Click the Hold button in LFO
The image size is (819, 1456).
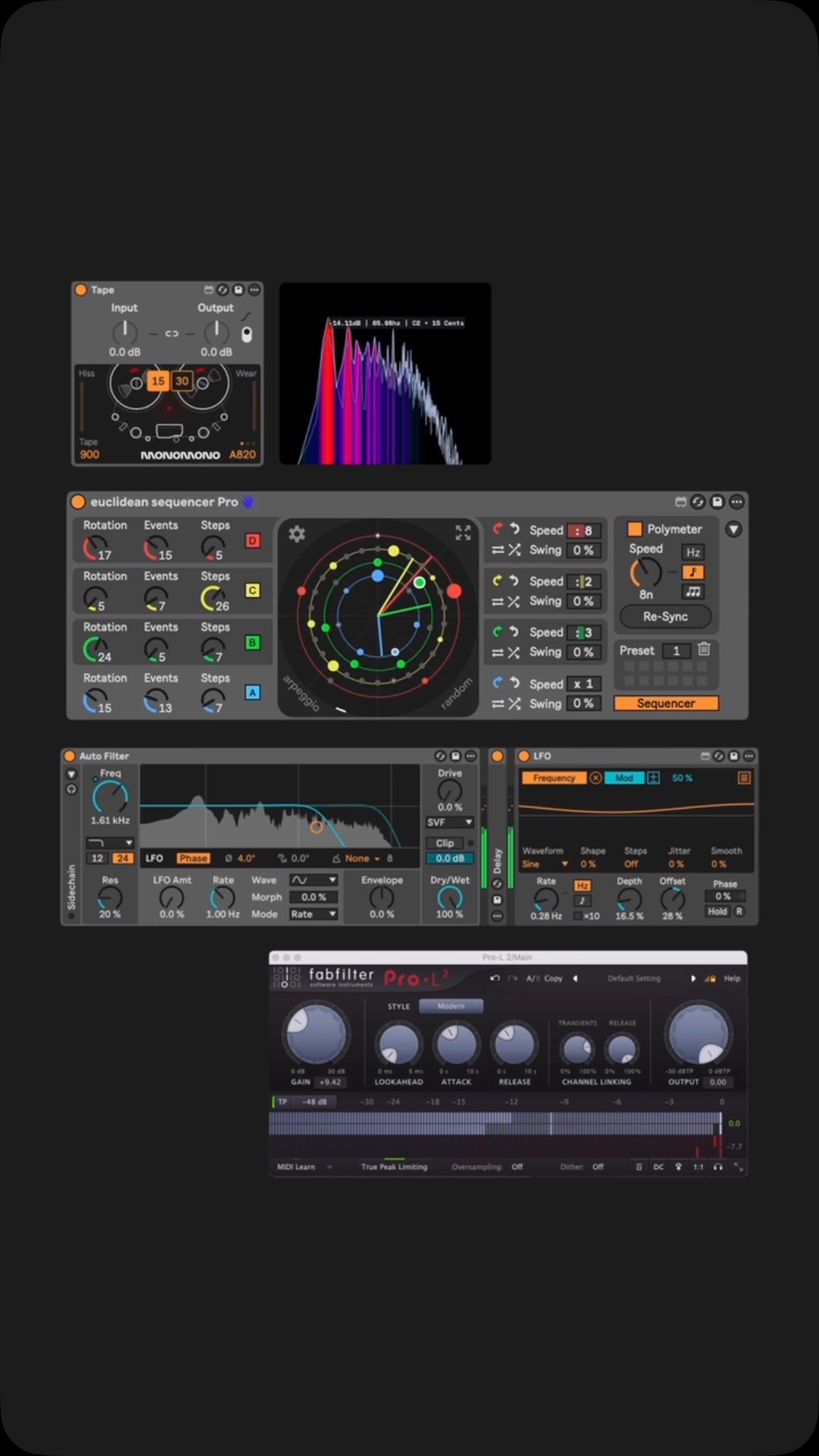click(718, 911)
